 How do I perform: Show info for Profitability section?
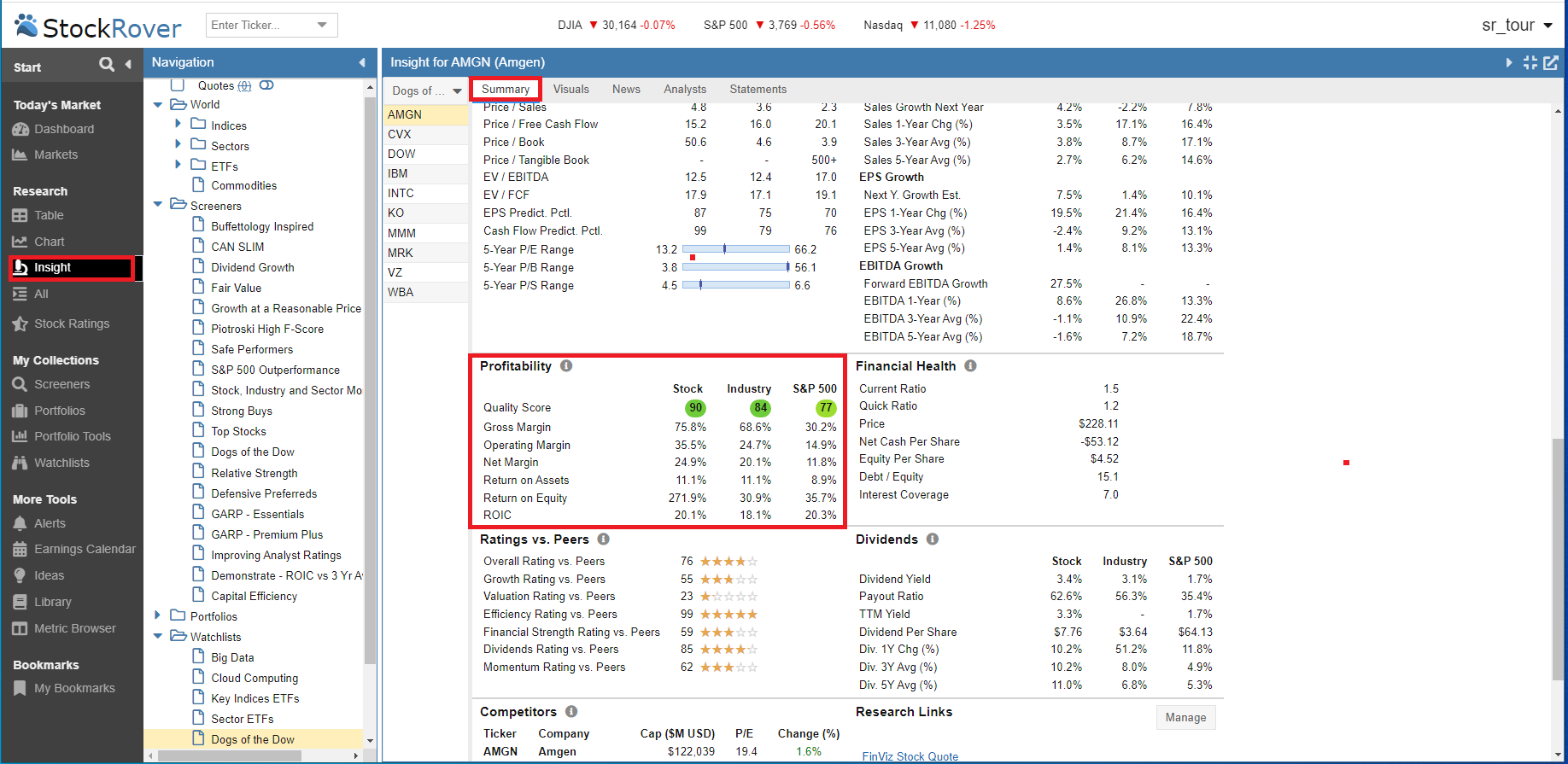tap(566, 366)
